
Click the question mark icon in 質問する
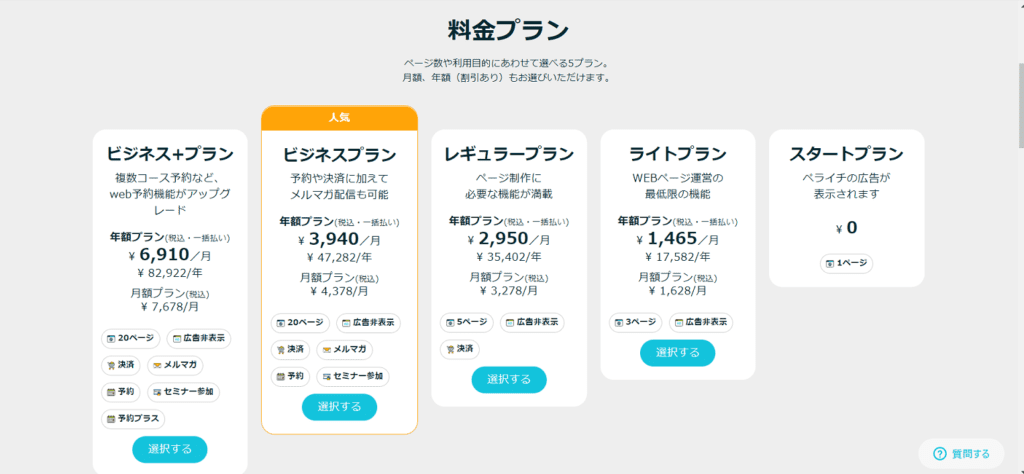click(940, 454)
